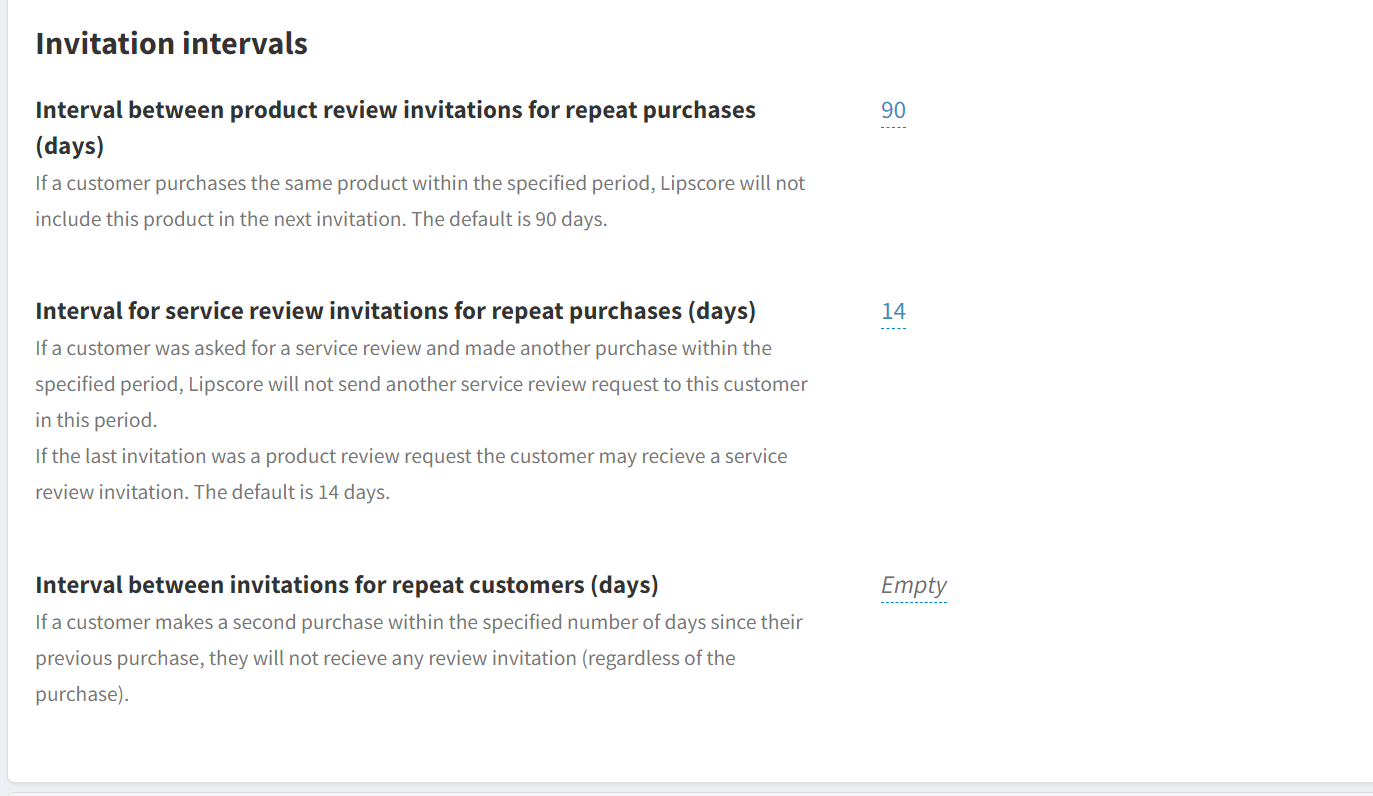Set the Empty repeat customers interval value
This screenshot has width=1373, height=796.
point(913,586)
